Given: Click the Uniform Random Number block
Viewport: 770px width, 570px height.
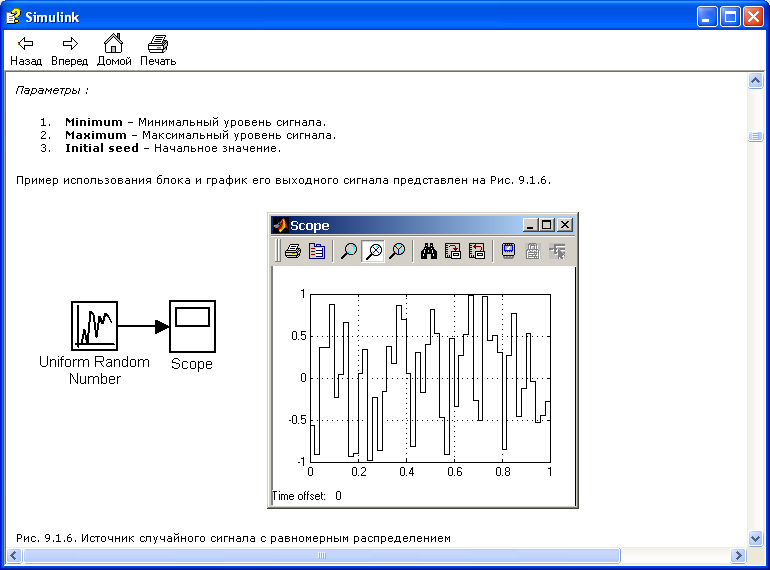Looking at the screenshot, I should (x=94, y=326).
